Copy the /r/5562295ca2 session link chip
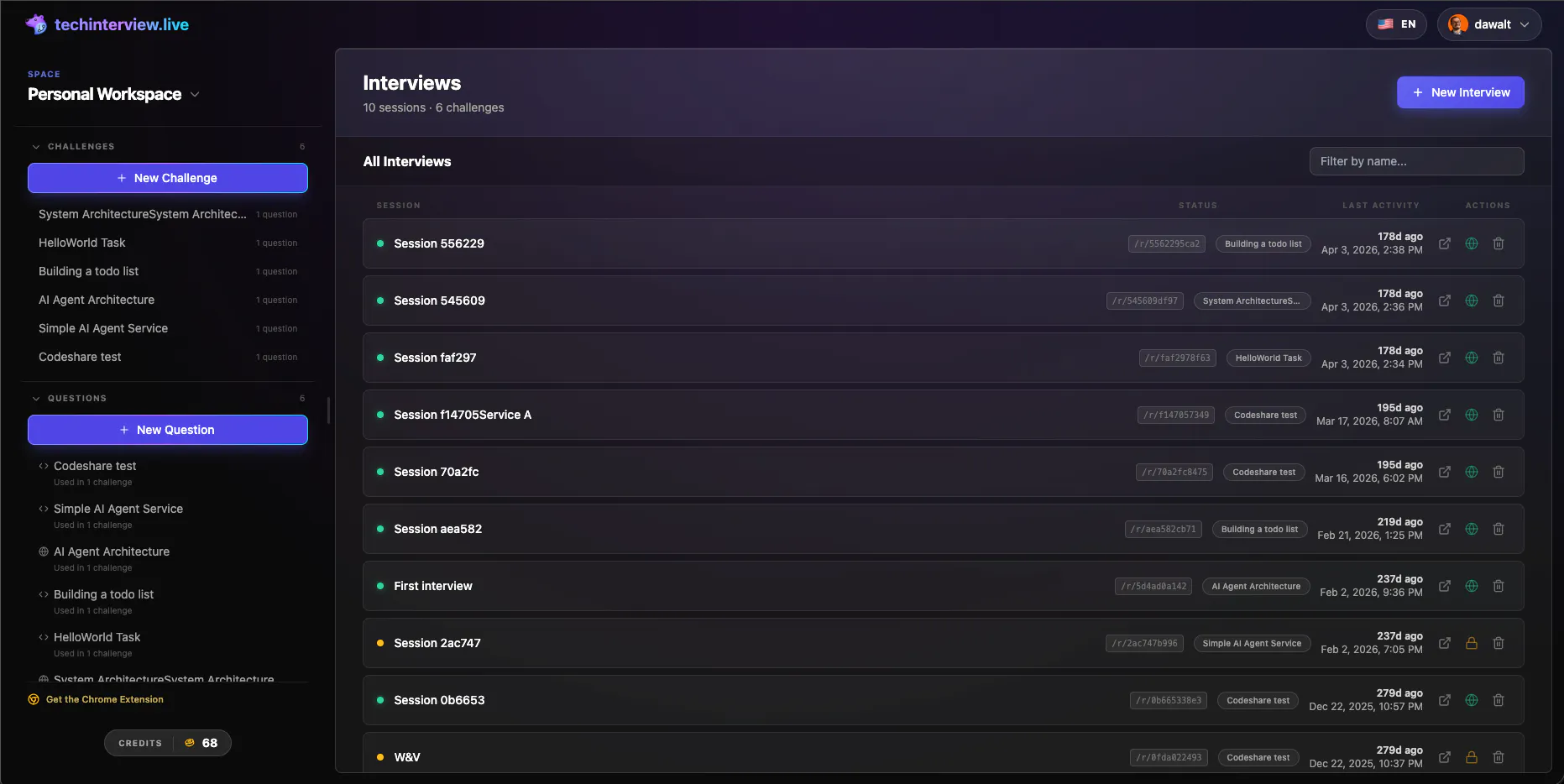The height and width of the screenshot is (784, 1564). pos(1167,243)
